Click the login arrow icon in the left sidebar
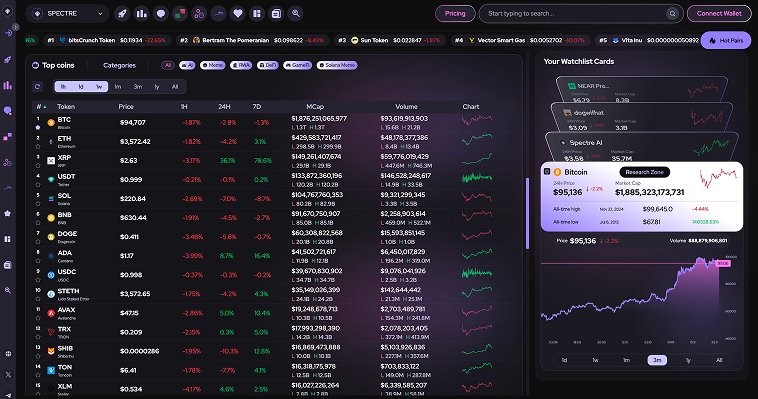This screenshot has width=758, height=399. point(8,33)
